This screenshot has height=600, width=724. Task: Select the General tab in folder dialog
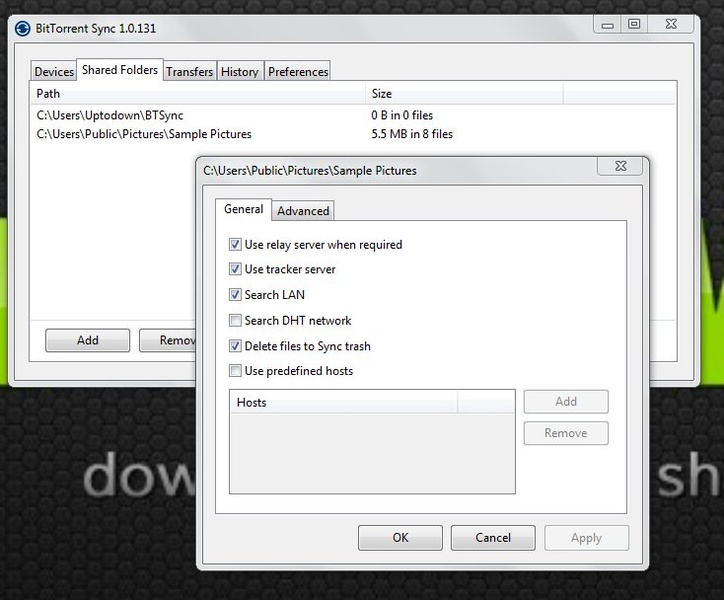243,209
